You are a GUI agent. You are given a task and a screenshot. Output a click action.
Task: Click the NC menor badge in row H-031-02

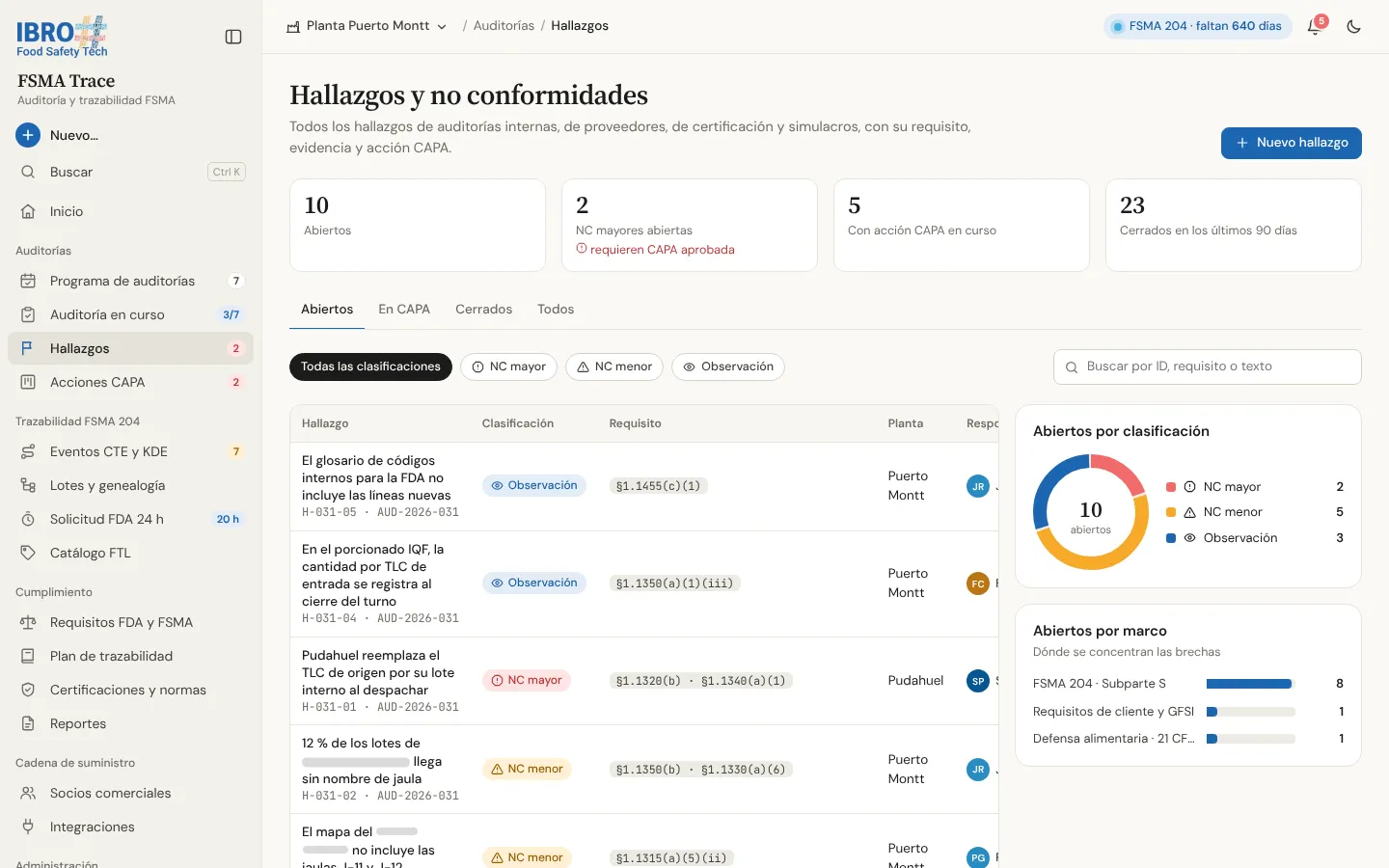click(527, 770)
